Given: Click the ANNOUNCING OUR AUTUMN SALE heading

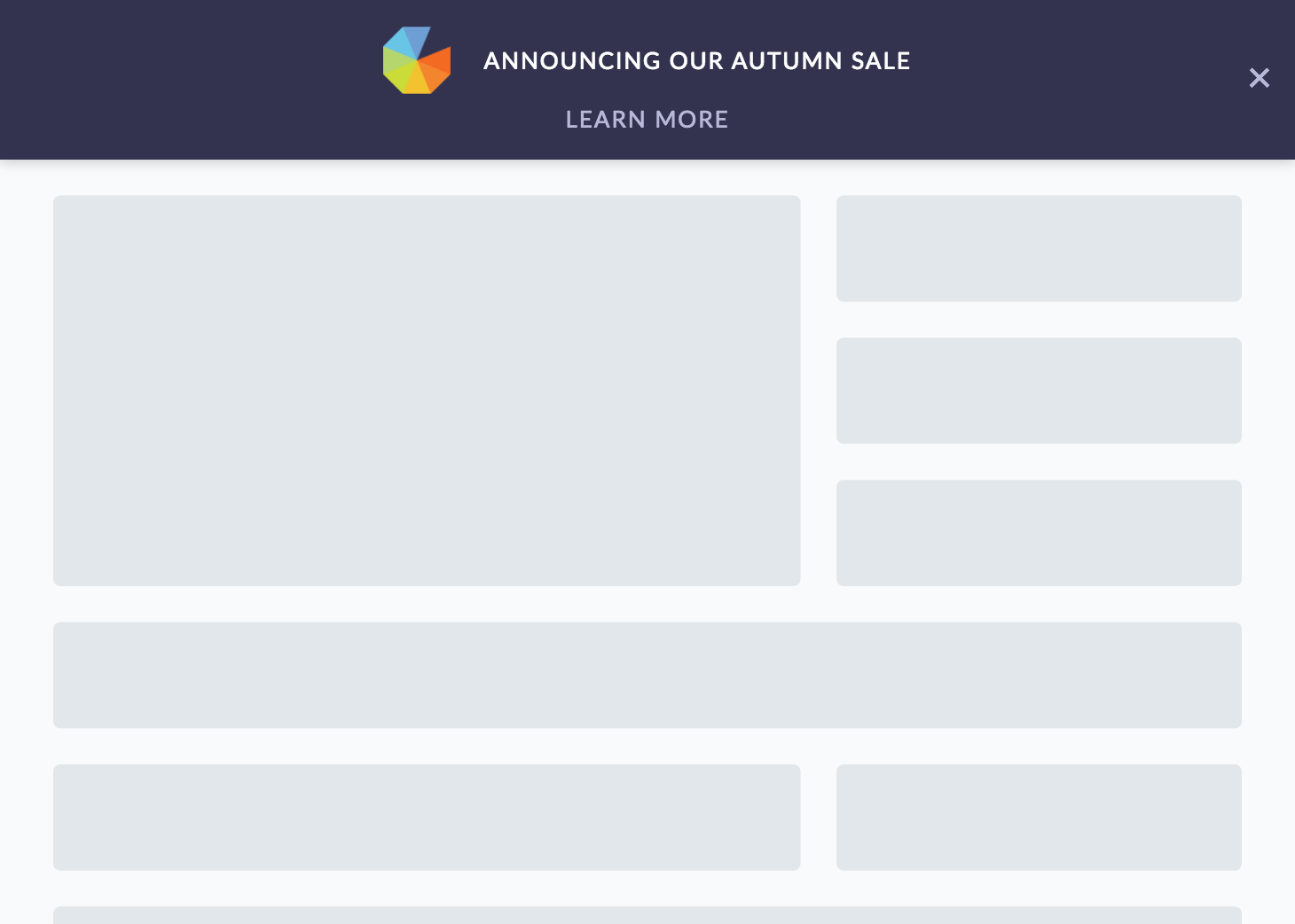Looking at the screenshot, I should [697, 60].
